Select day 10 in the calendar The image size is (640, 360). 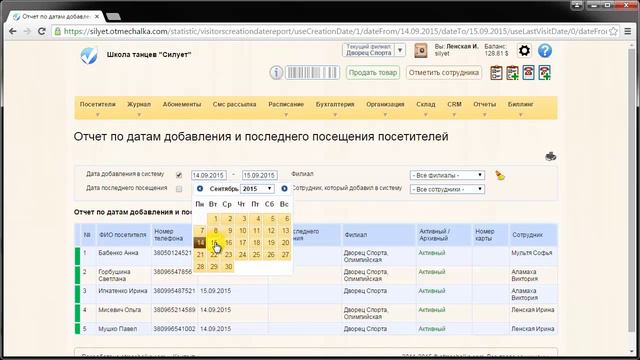coord(242,231)
